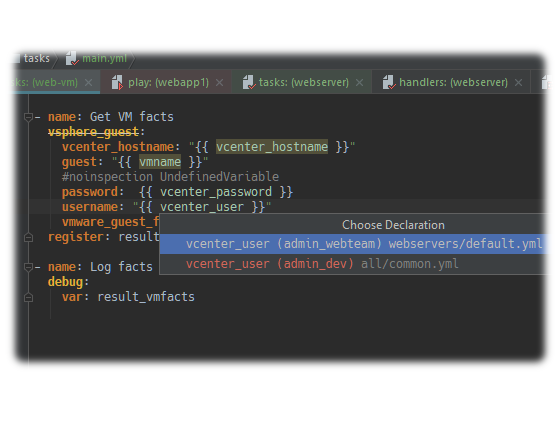560x440 pixels.
Task: Click the main.yml file icon in breadcrumb
Action: tap(72, 58)
